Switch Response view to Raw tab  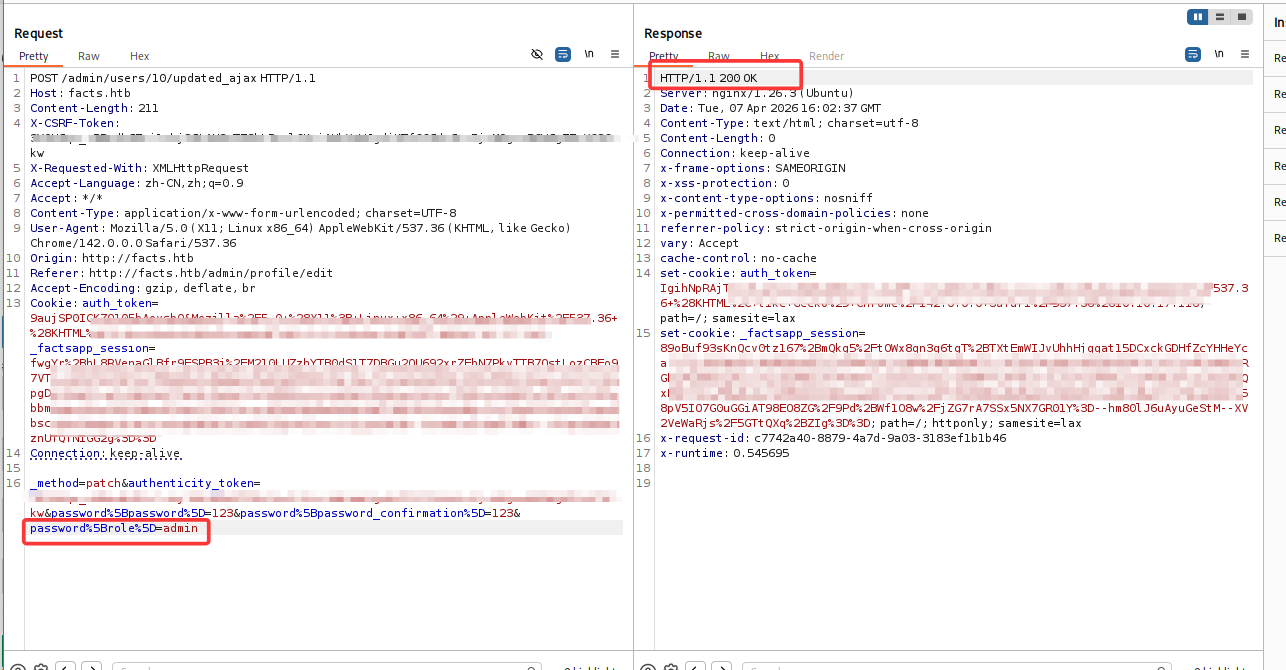click(x=718, y=57)
